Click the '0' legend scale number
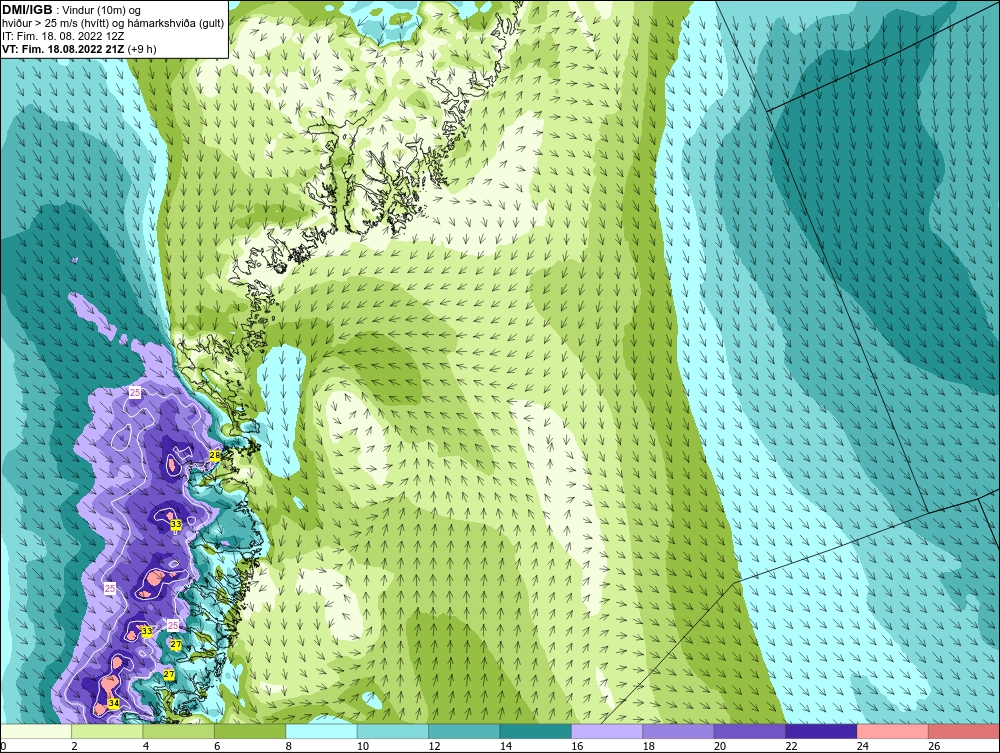 [x=3, y=746]
